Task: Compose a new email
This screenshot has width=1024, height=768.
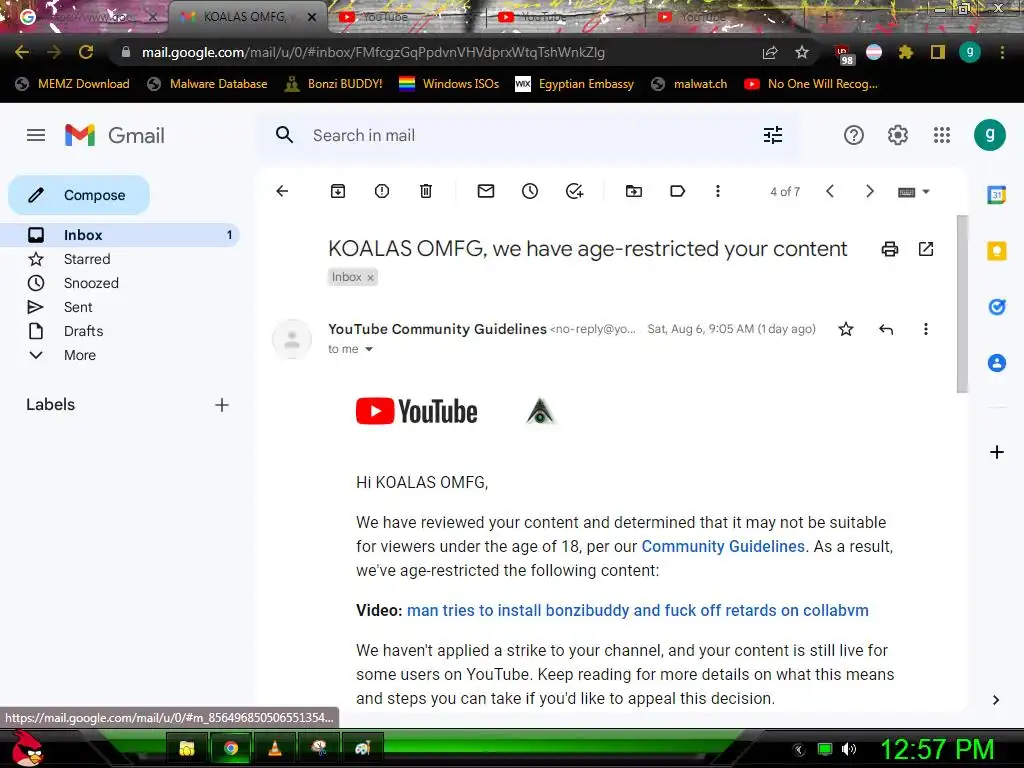Action: click(79, 195)
